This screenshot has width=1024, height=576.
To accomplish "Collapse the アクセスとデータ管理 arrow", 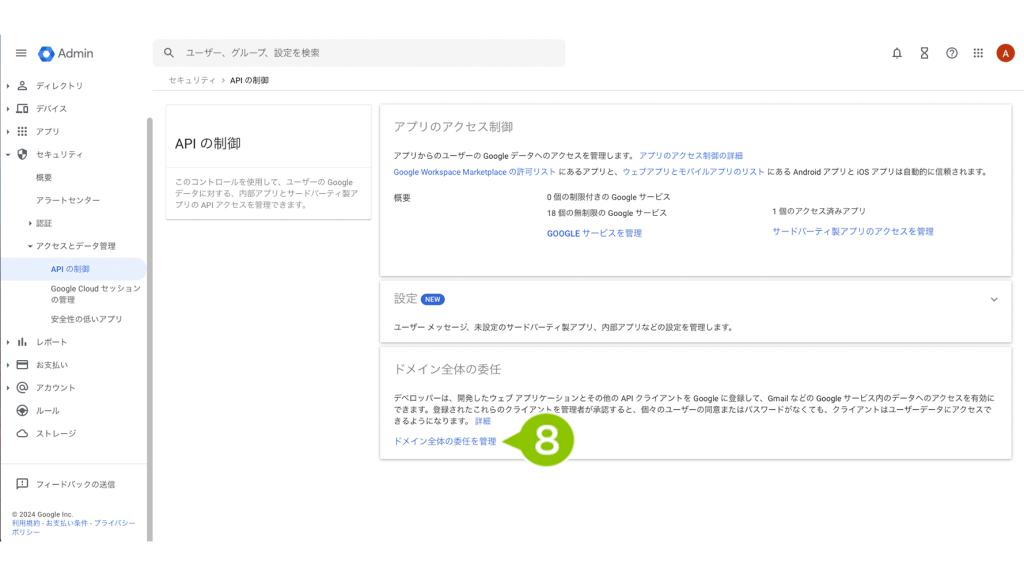I will pos(30,246).
